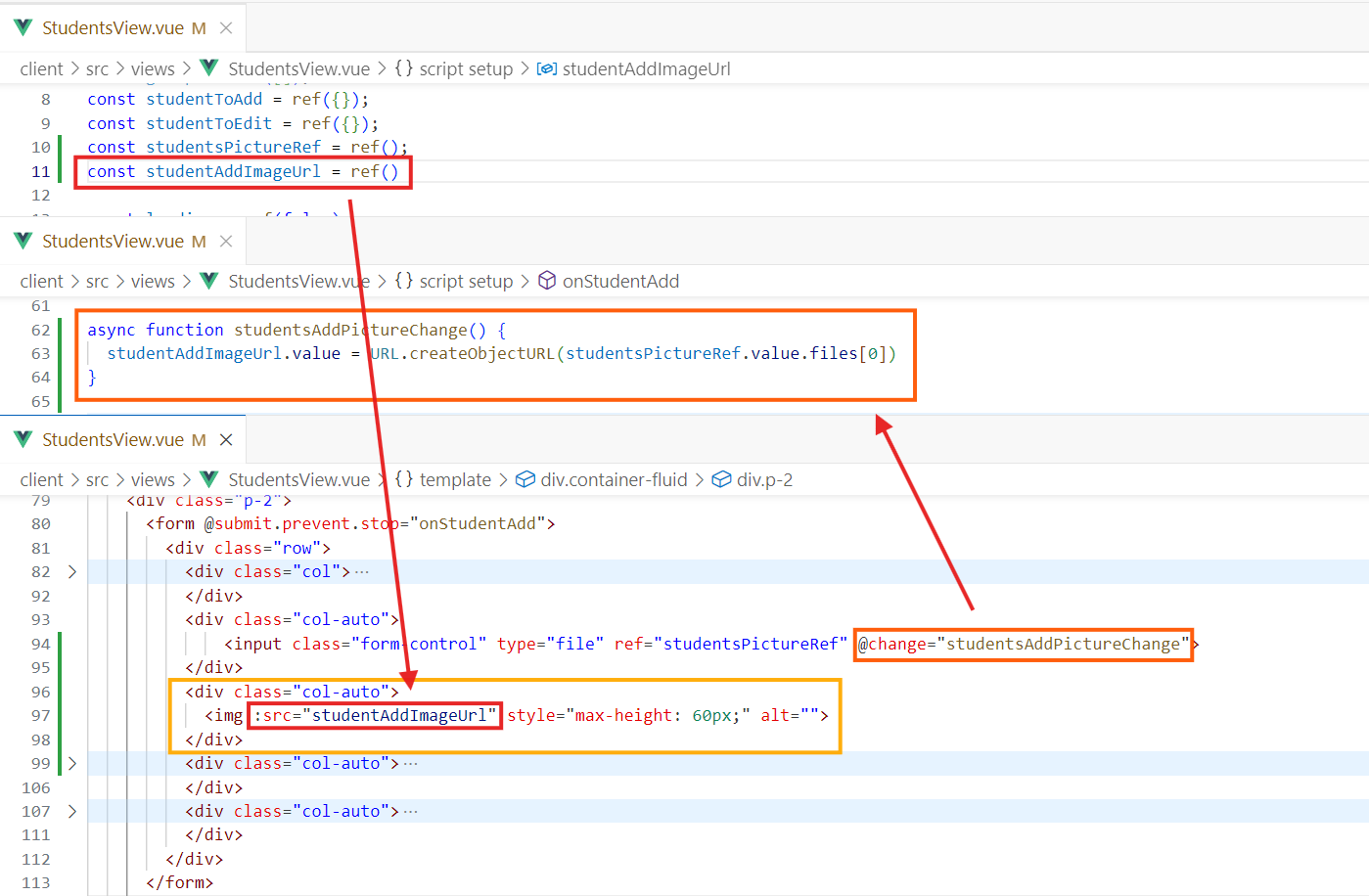Open the div.container-fluid breadcrumb

(614, 479)
